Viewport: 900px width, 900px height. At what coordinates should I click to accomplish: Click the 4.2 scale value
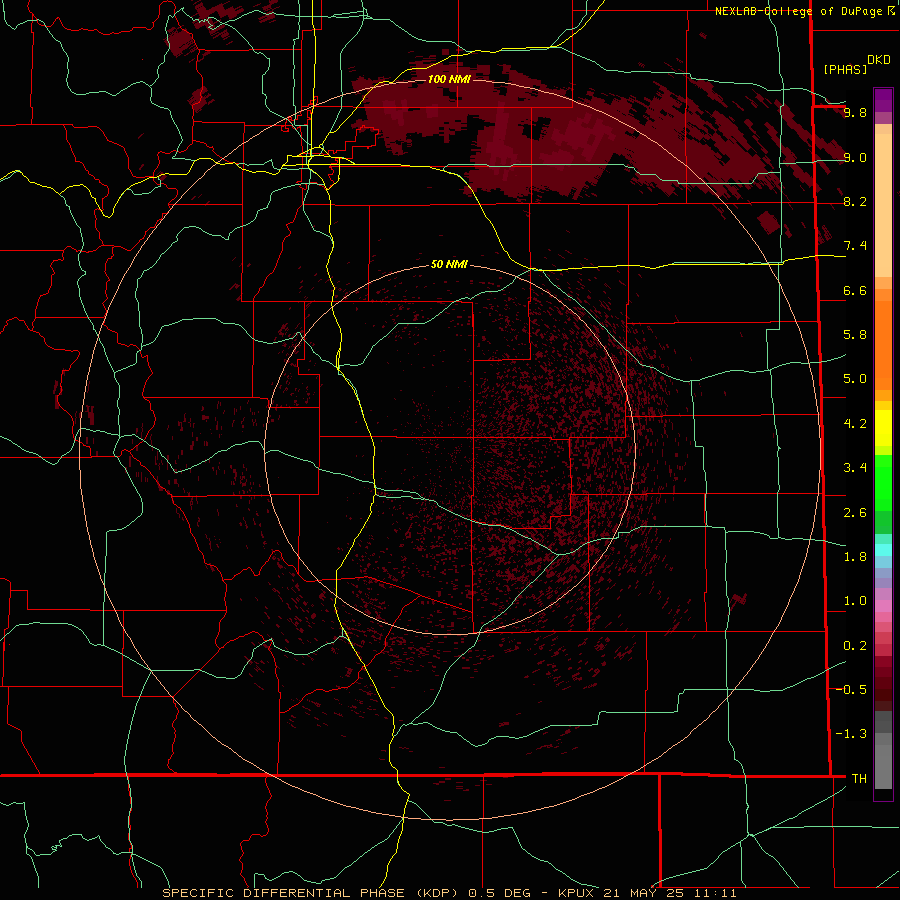[x=855, y=424]
